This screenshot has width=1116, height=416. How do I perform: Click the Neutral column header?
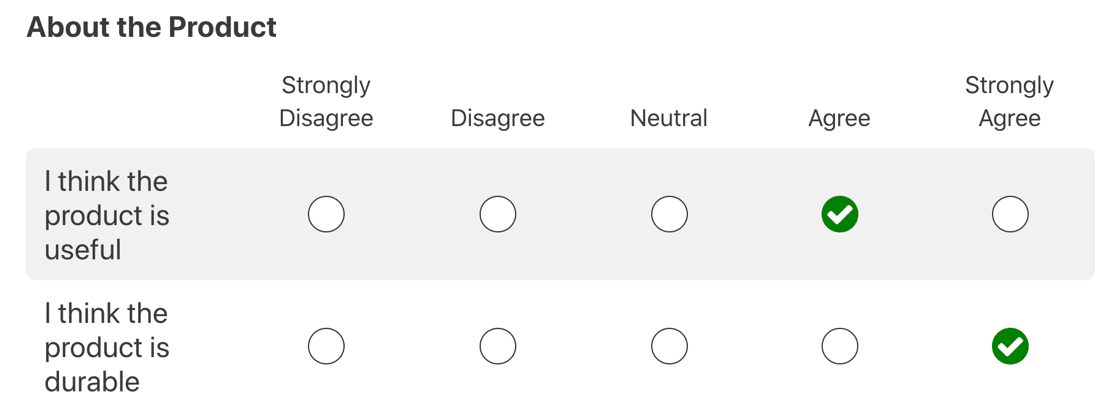pos(669,118)
